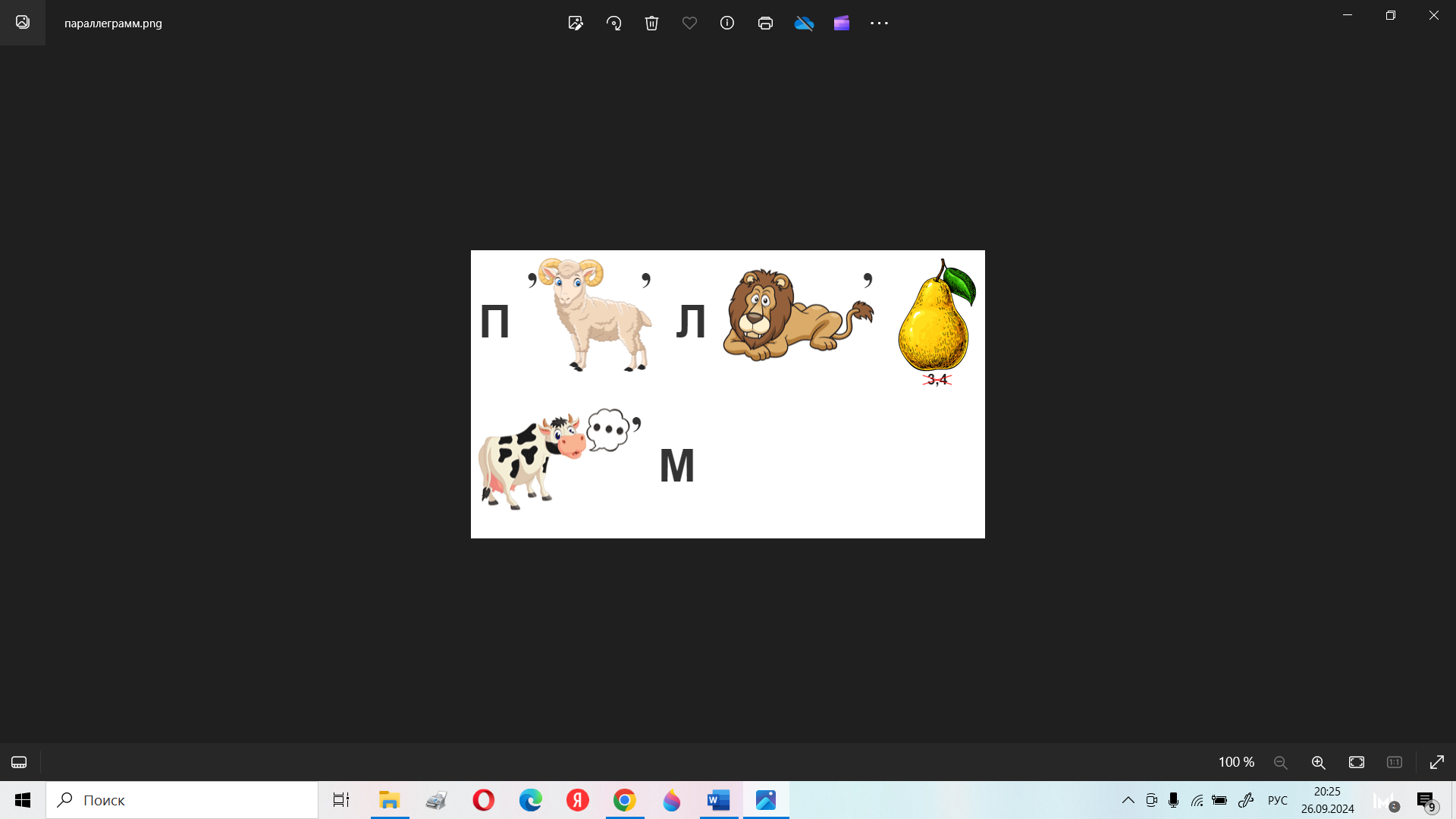Zoom in with magnifier plus
The image size is (1456, 819).
1319,762
